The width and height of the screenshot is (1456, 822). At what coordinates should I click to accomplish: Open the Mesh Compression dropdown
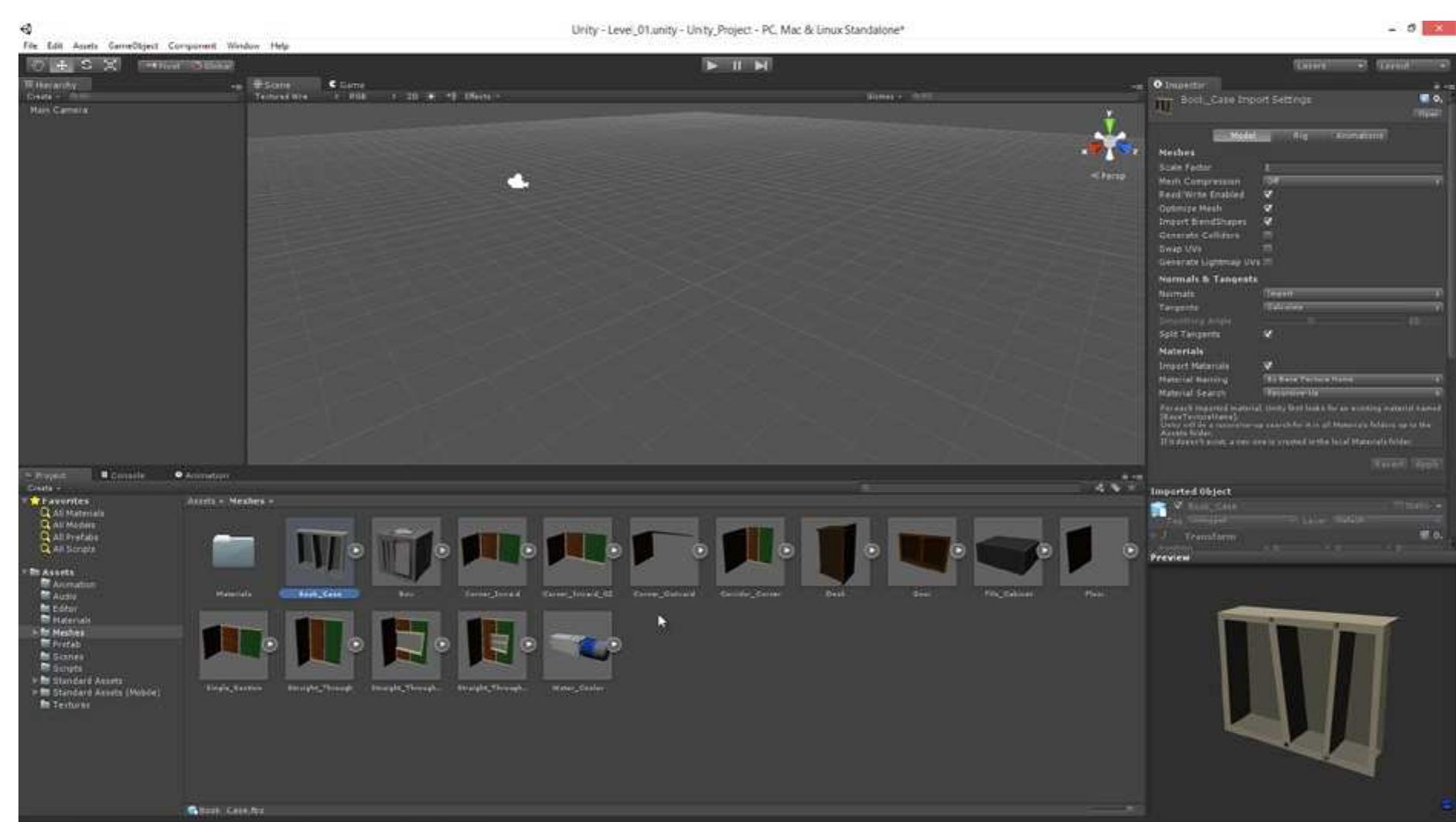pos(1352,181)
